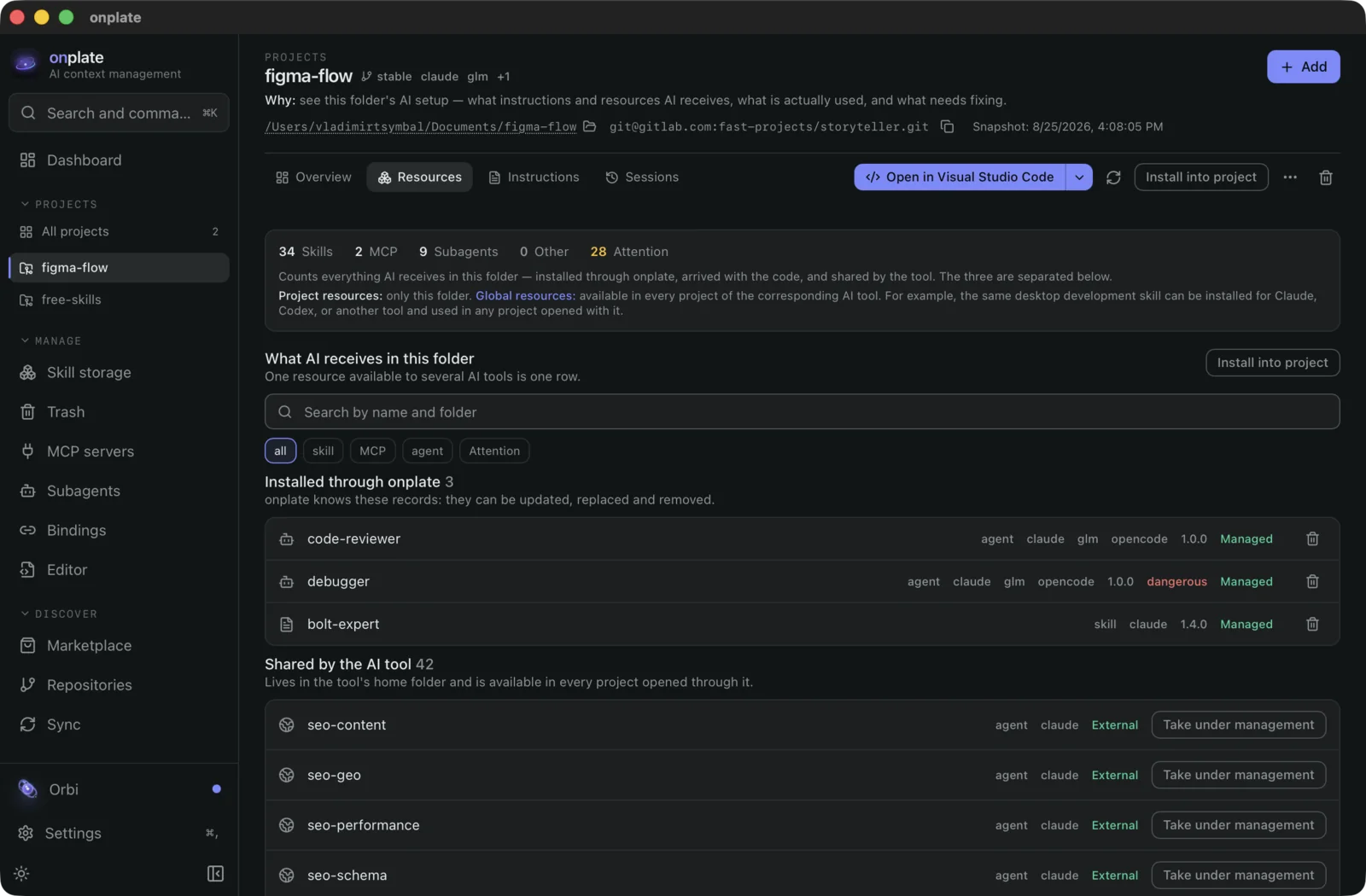
Task: Switch to the Resources tab
Action: 419,177
